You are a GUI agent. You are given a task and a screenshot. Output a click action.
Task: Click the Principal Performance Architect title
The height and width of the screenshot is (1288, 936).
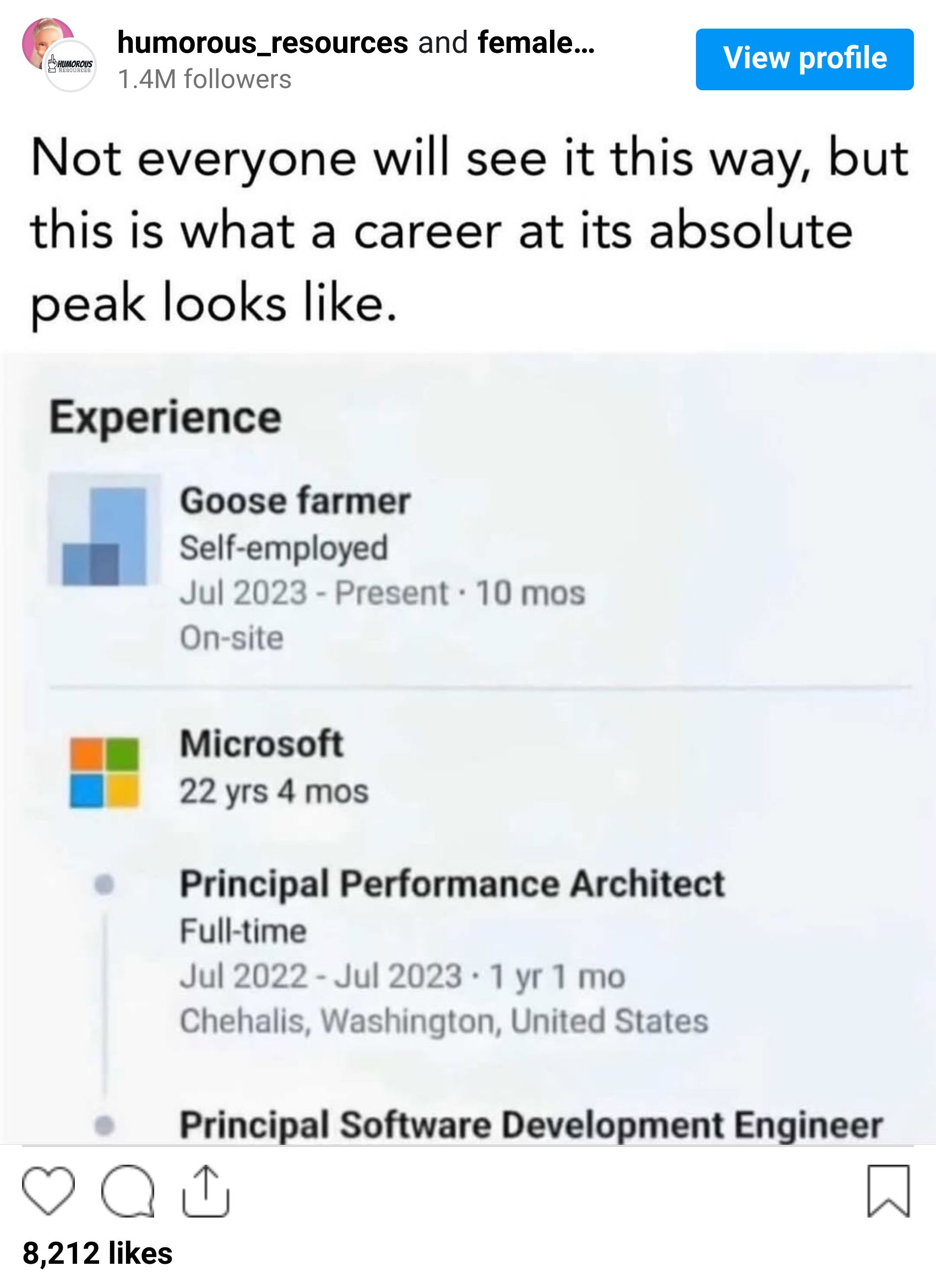pyautogui.click(x=452, y=883)
